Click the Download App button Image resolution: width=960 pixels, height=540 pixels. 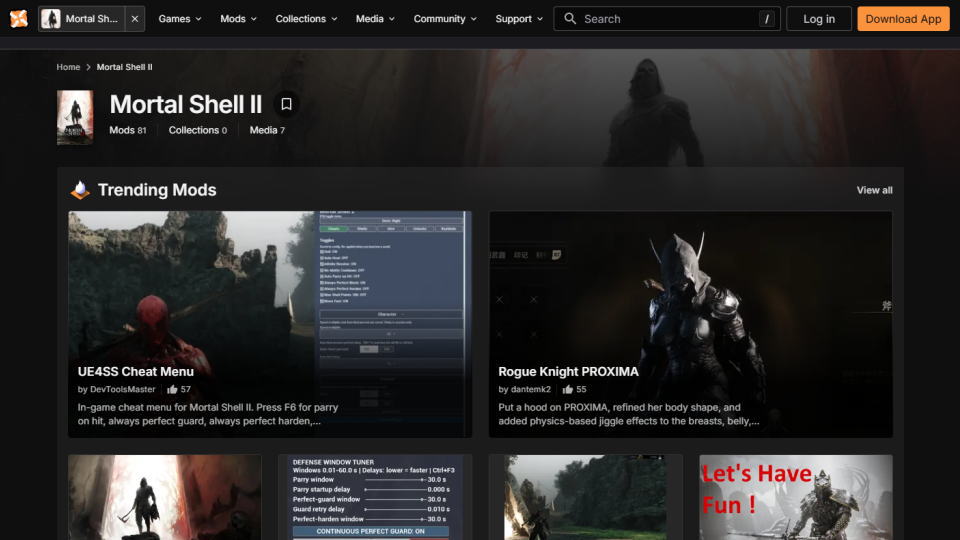(x=903, y=18)
